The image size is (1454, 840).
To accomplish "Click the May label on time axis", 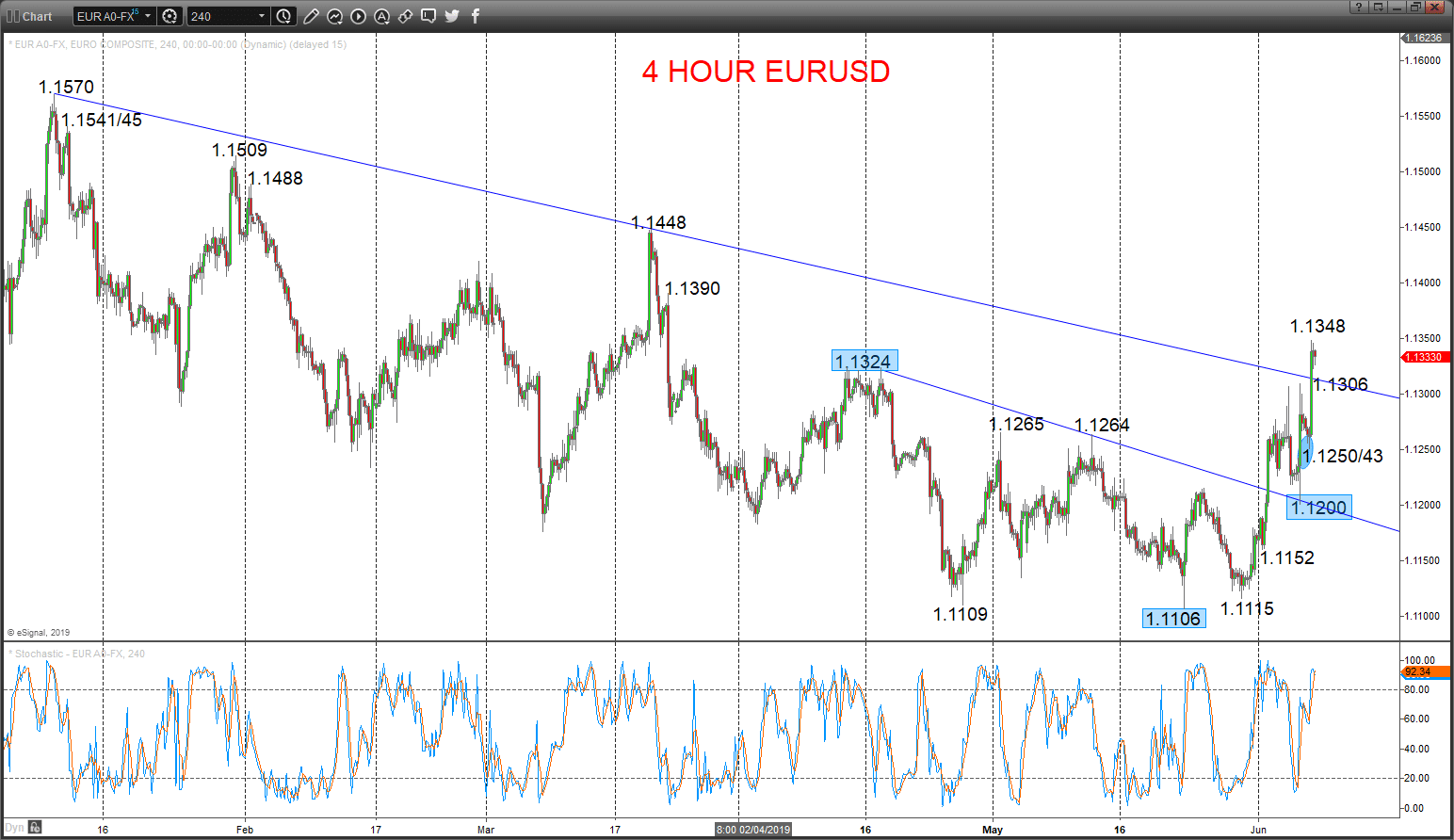I will 993,830.
